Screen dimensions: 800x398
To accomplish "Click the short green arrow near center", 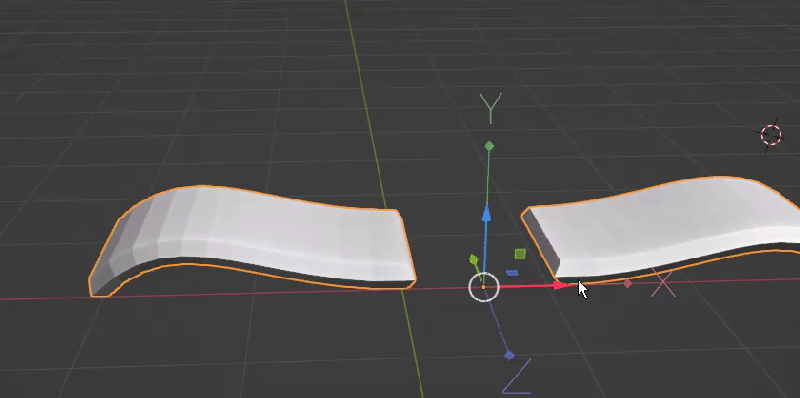I will (x=474, y=261).
